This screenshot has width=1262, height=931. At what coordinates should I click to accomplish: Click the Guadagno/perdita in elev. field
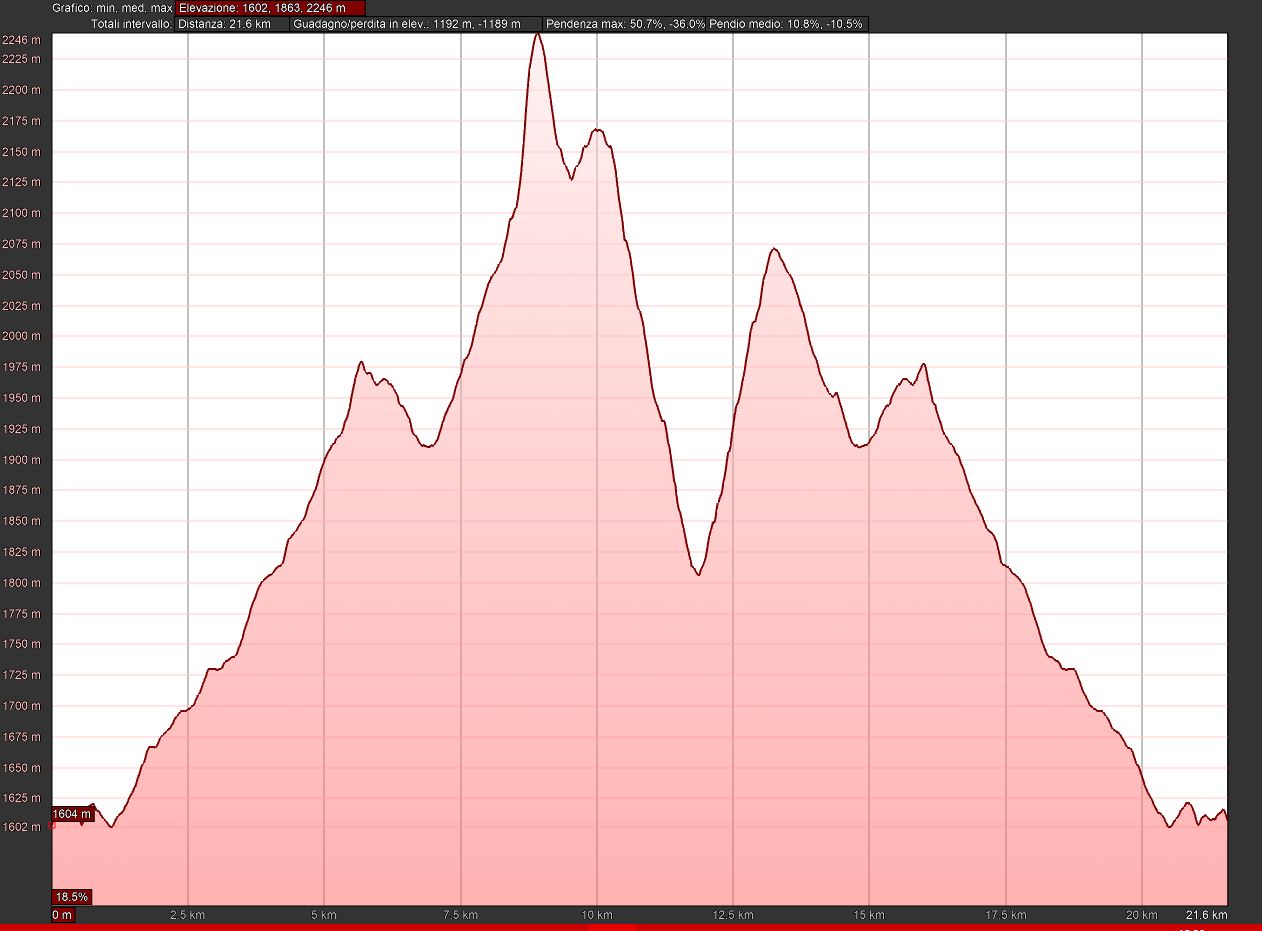[x=415, y=23]
